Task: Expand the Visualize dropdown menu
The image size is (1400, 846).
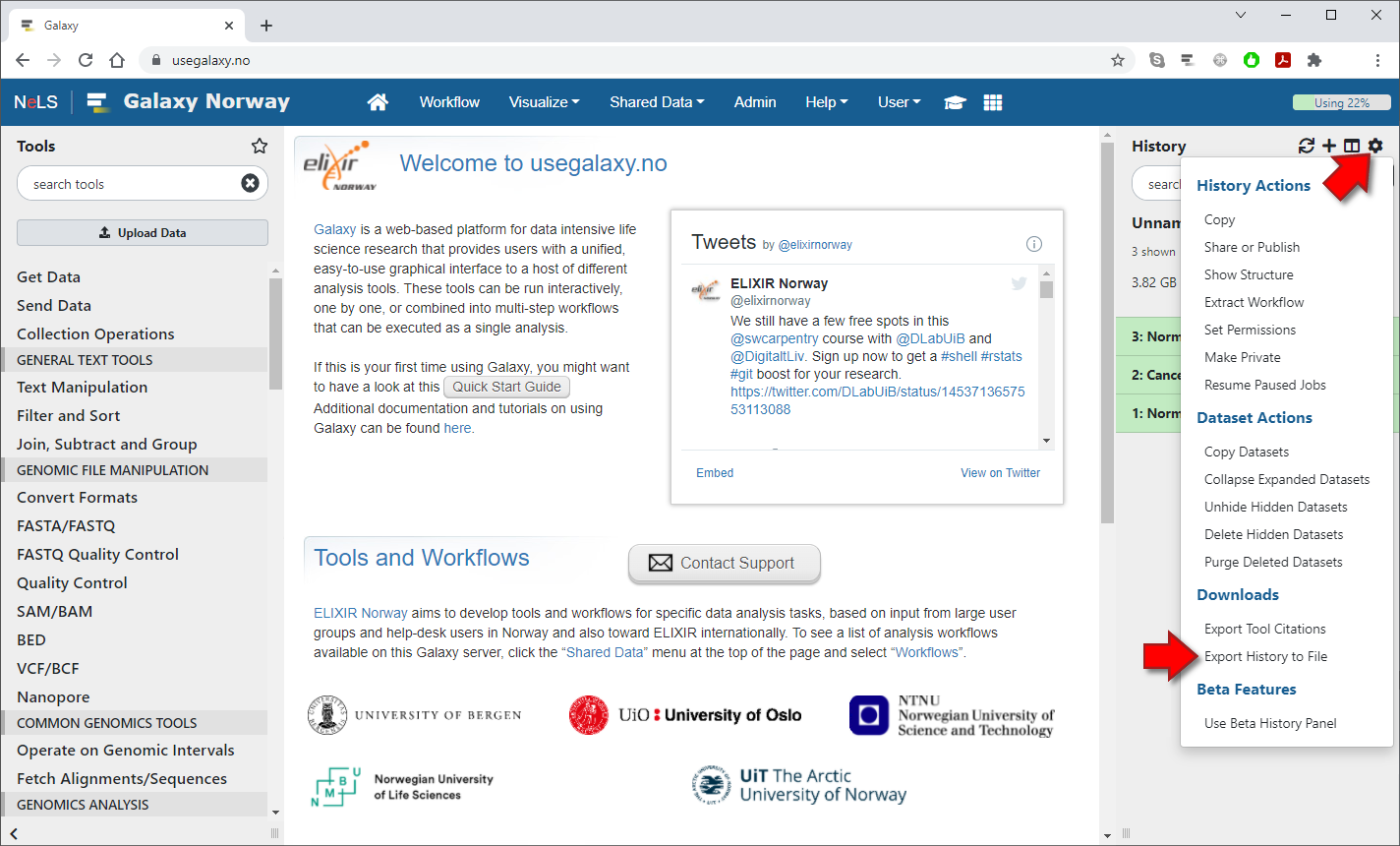Action: (544, 102)
